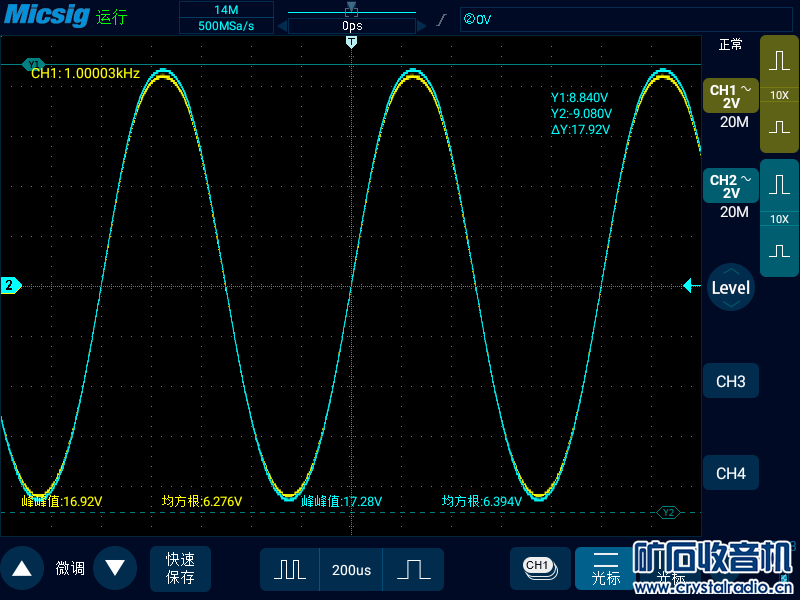The height and width of the screenshot is (600, 800).
Task: Tap the trigger position T marker
Action: [x=351, y=42]
